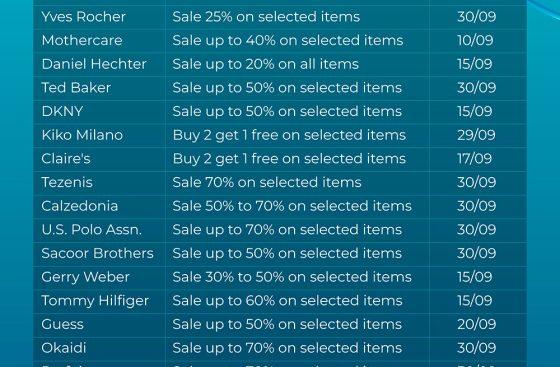Click the 20/09 date in Guess row

pos(476,324)
